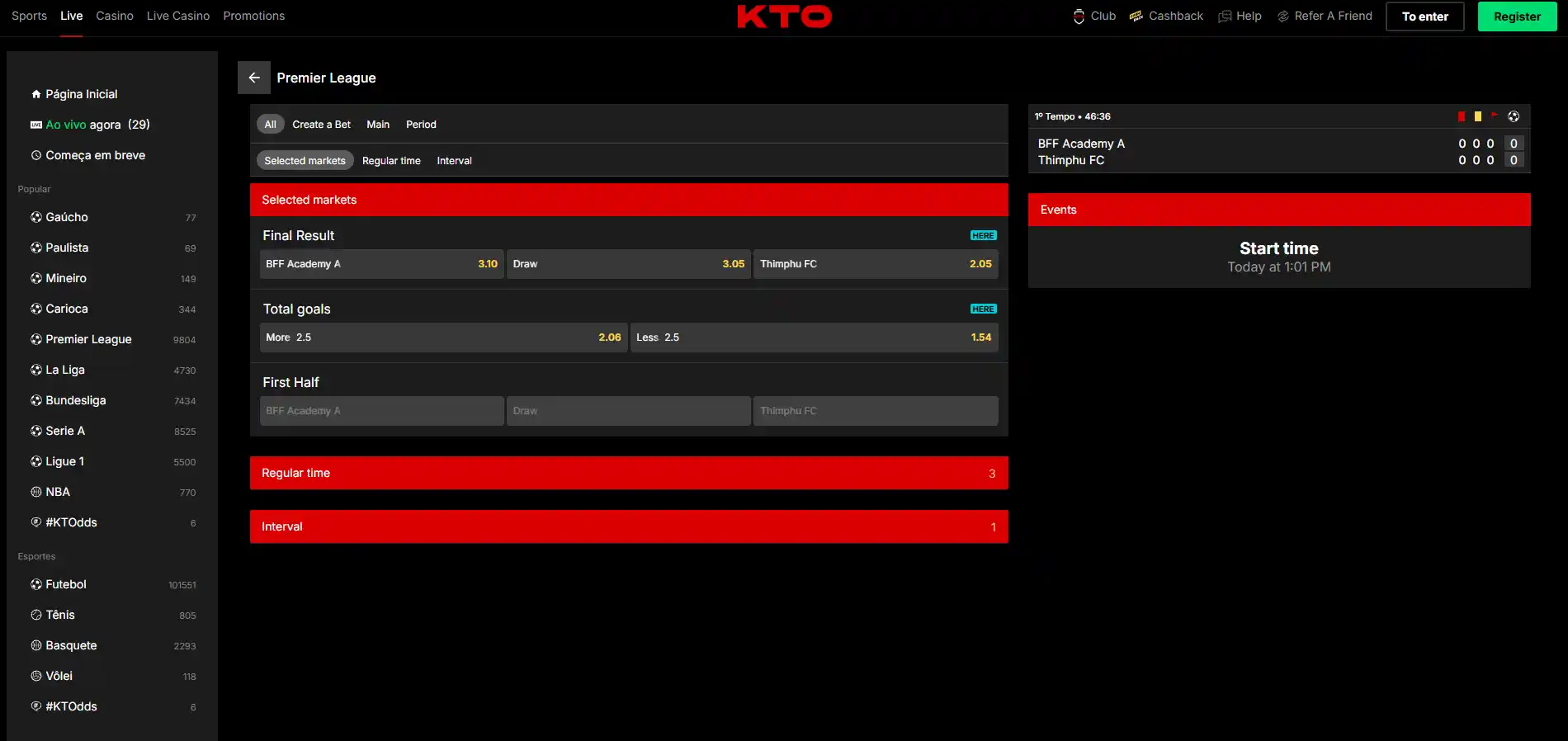Image resolution: width=1568 pixels, height=741 pixels.
Task: Open the Cashback icon in top bar
Action: click(1136, 17)
